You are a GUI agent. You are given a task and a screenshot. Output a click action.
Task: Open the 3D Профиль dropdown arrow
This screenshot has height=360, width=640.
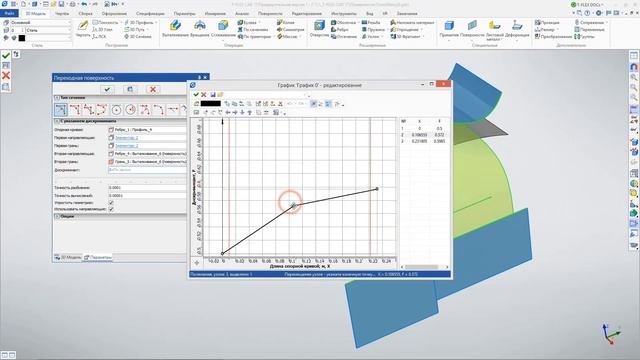tap(156, 22)
